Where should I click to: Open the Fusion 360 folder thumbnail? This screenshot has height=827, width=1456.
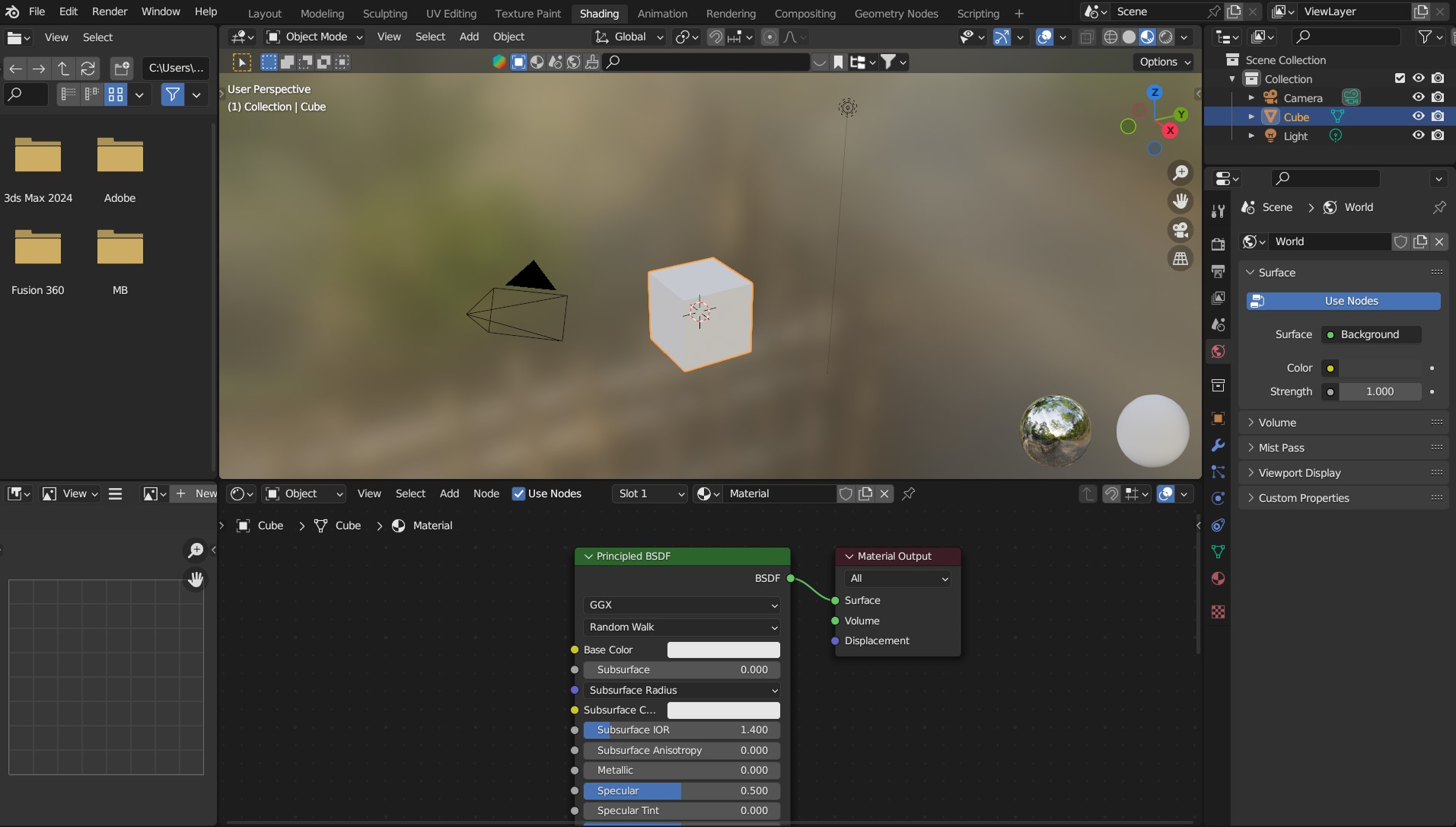pos(38,248)
